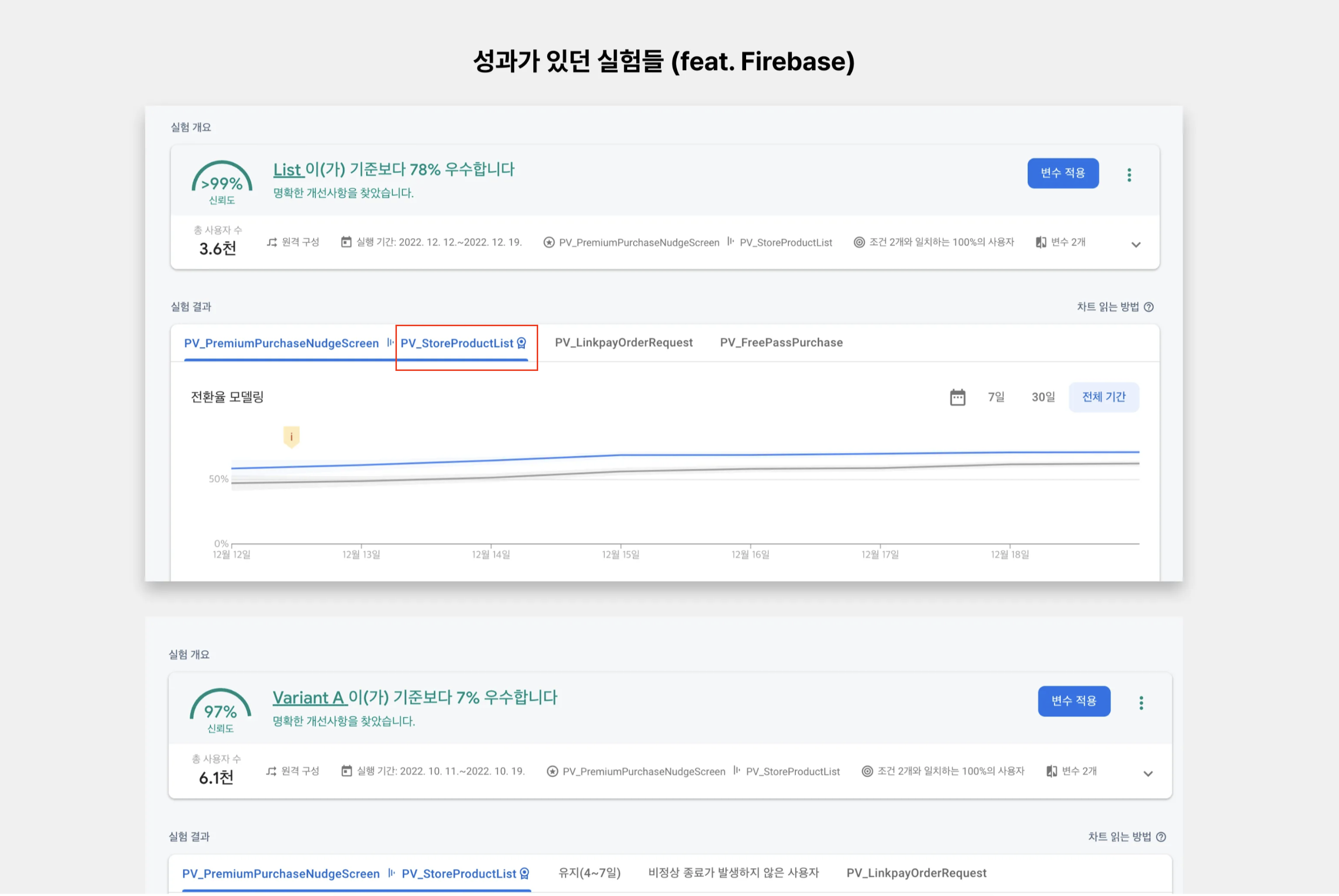This screenshot has height=896, width=1339.
Task: Select the 30일 time range
Action: [1043, 397]
